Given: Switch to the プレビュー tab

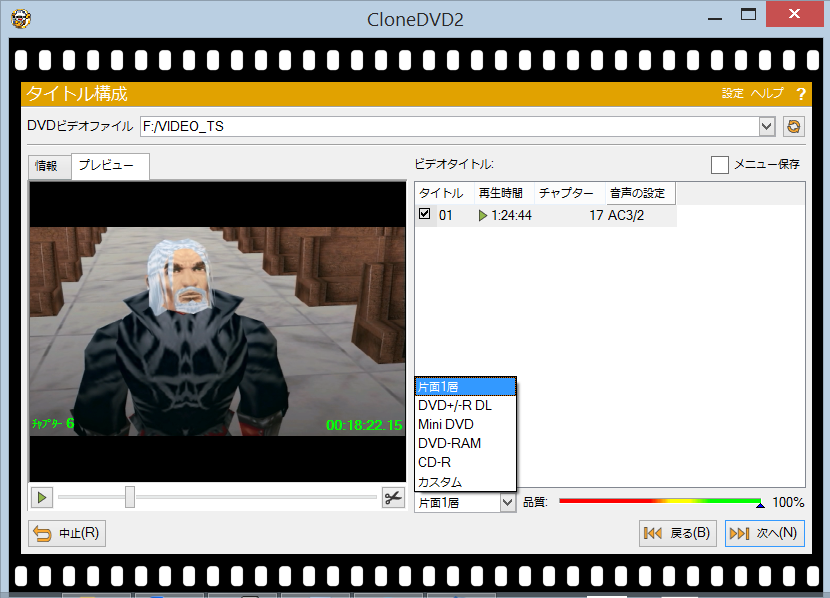Looking at the screenshot, I should pyautogui.click(x=110, y=165).
